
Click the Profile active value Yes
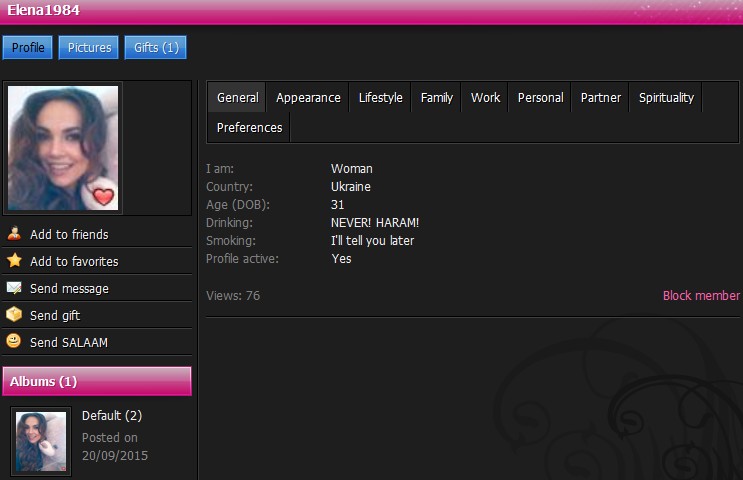point(341,259)
